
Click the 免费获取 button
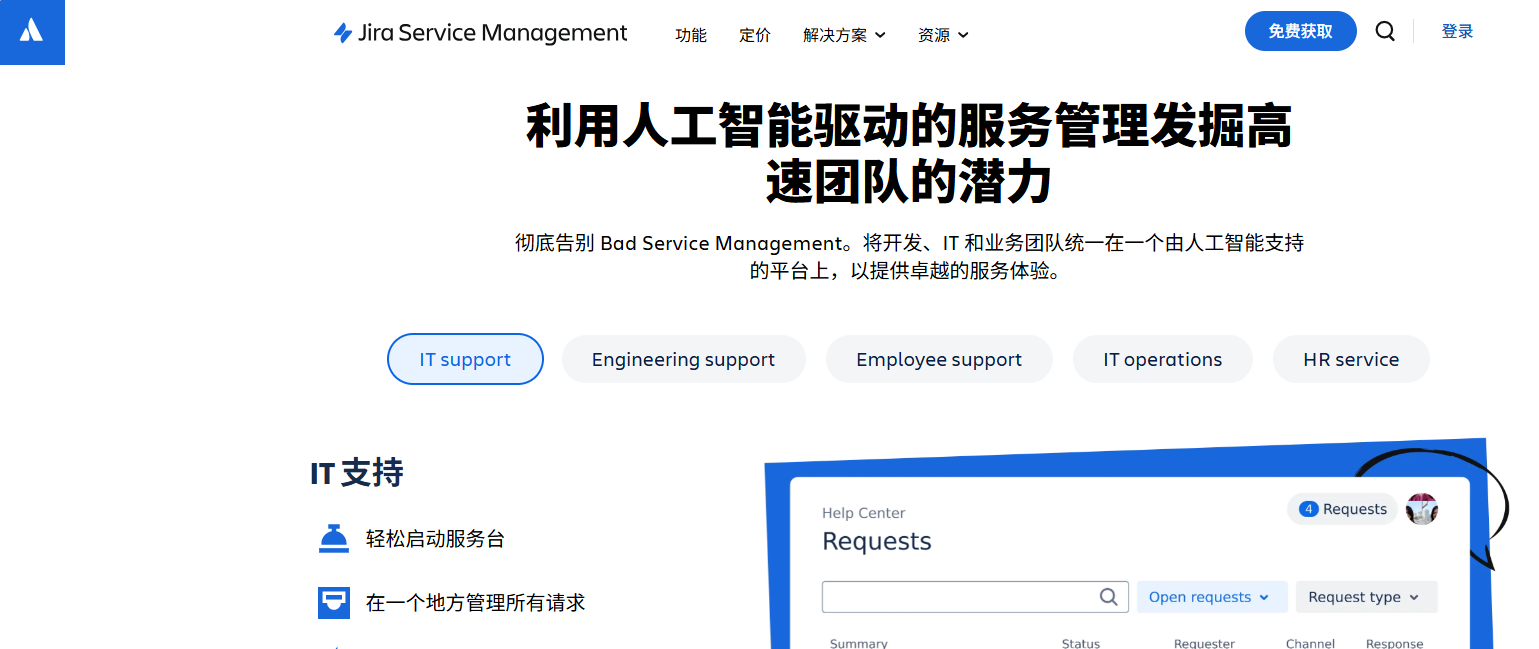click(x=1300, y=31)
